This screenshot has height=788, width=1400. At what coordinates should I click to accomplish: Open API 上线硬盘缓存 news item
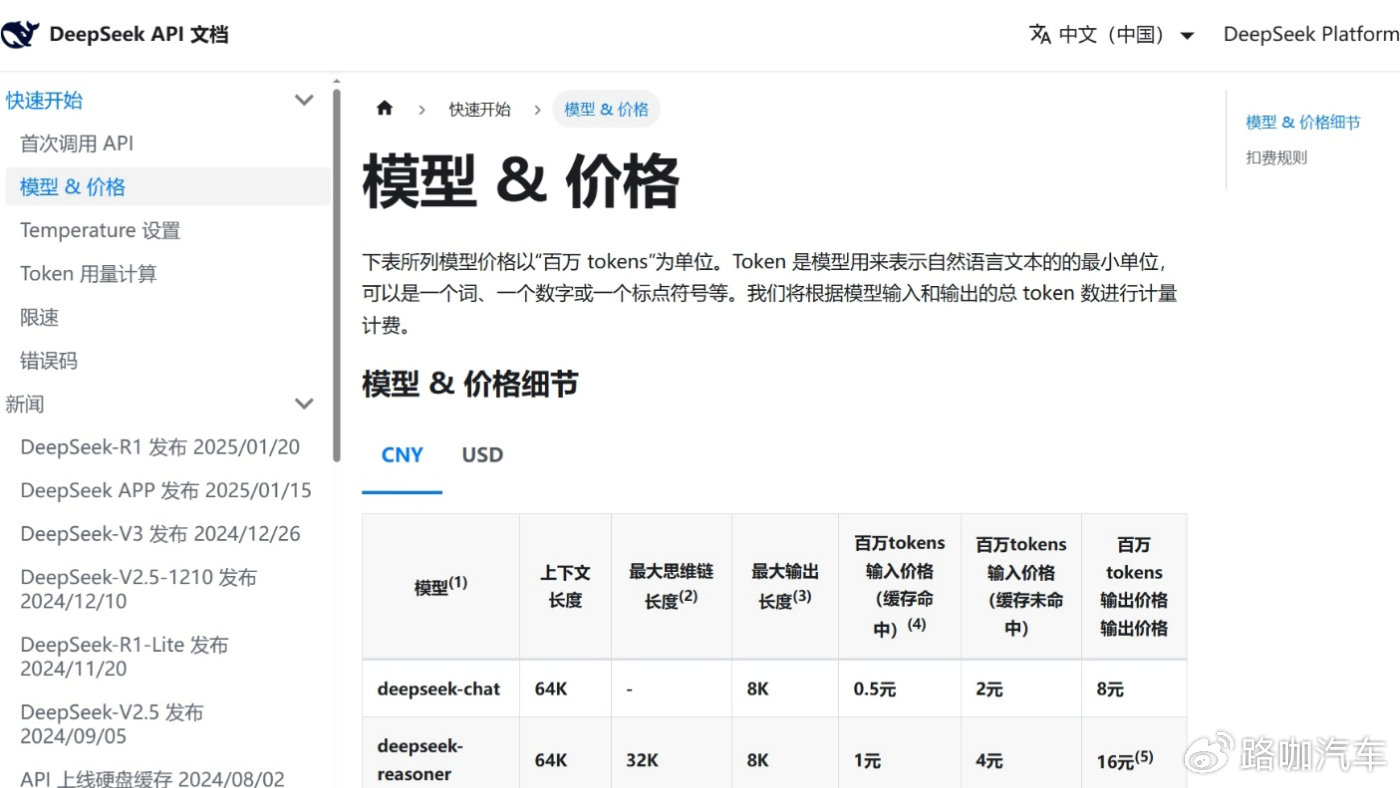coord(152,779)
